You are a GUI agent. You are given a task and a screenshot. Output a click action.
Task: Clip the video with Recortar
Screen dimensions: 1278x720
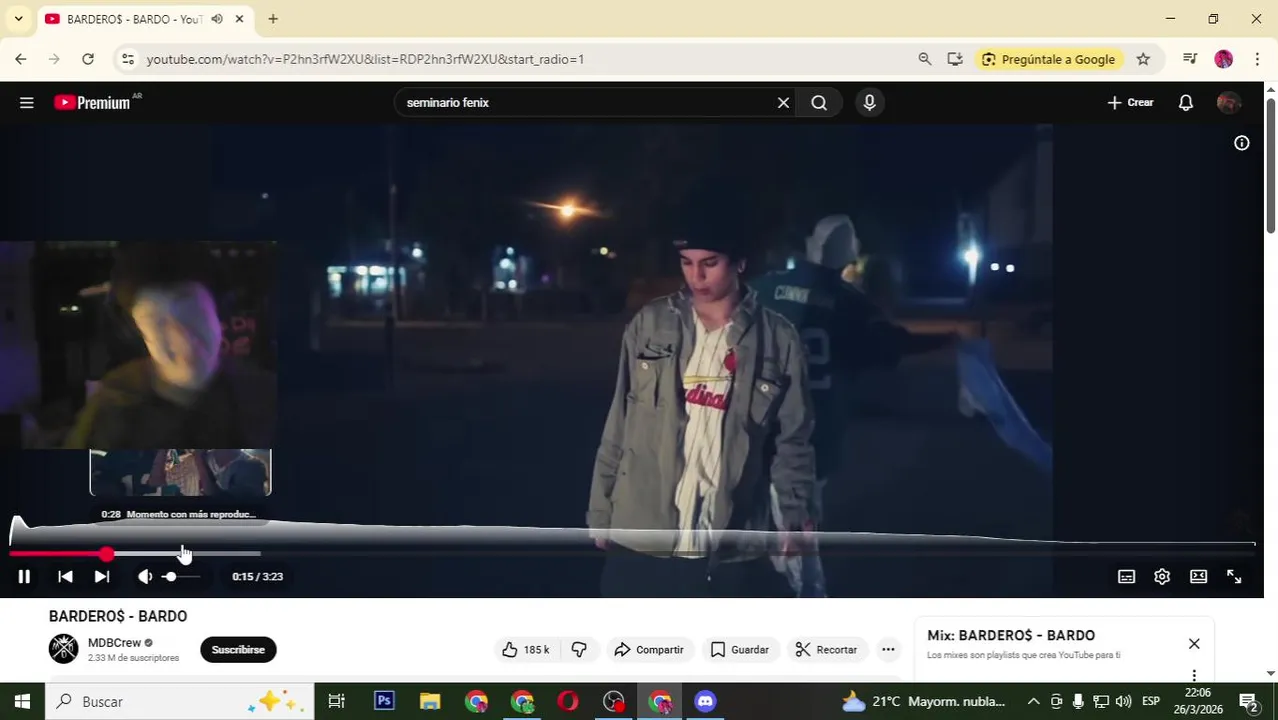[826, 650]
